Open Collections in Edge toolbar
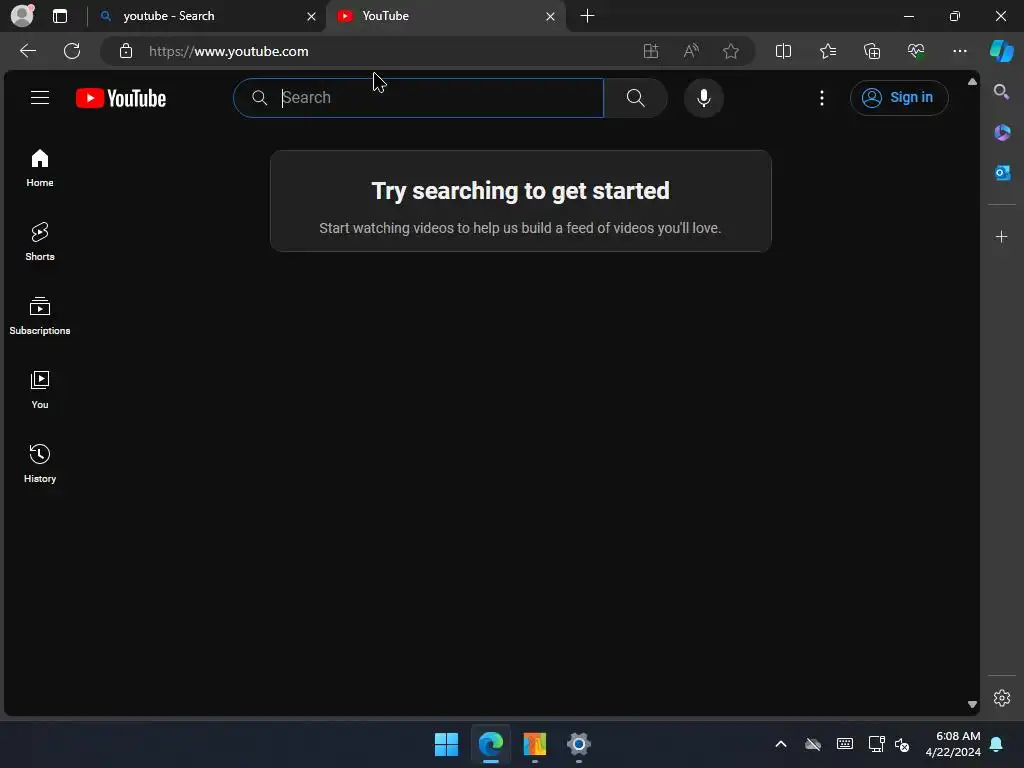The height and width of the screenshot is (768, 1024). (x=872, y=52)
